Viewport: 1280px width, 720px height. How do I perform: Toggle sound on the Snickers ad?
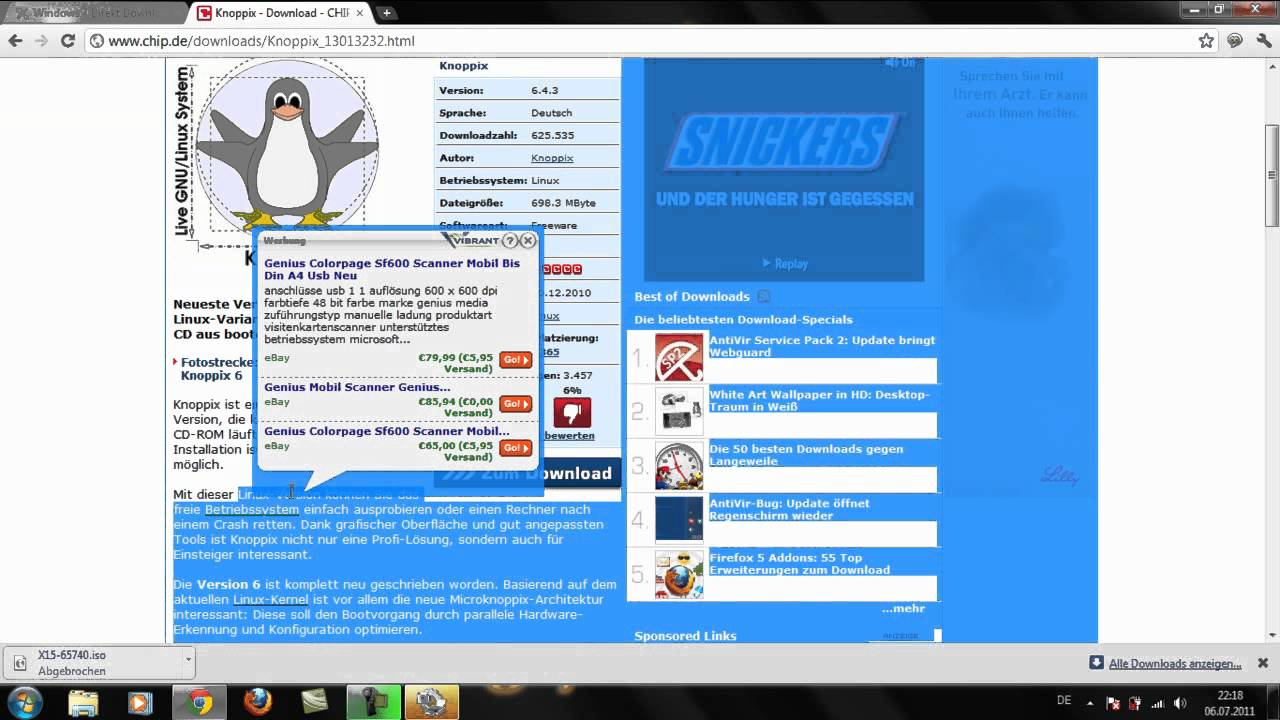(x=900, y=63)
